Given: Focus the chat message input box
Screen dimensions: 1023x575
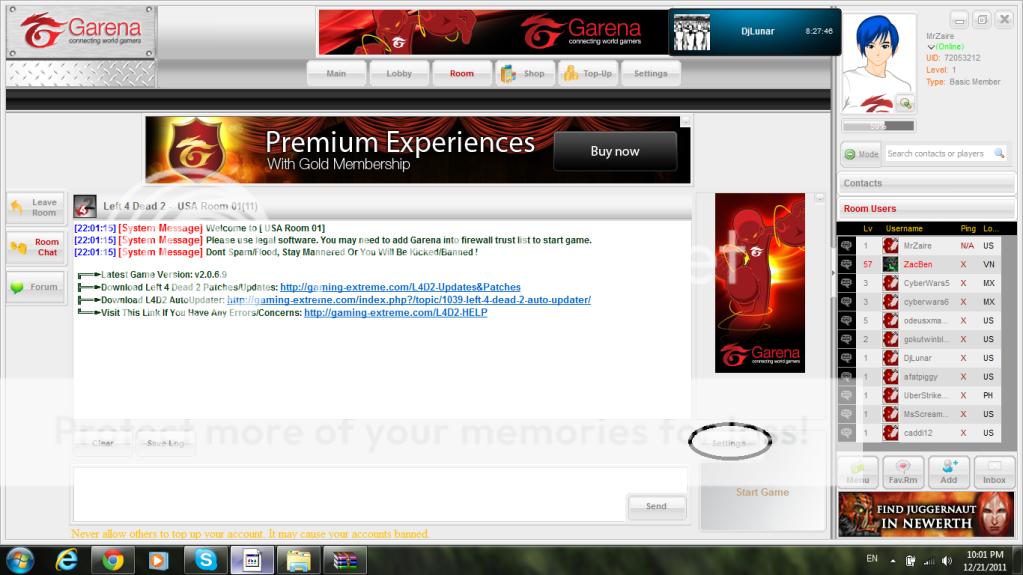Looking at the screenshot, I should 350,494.
